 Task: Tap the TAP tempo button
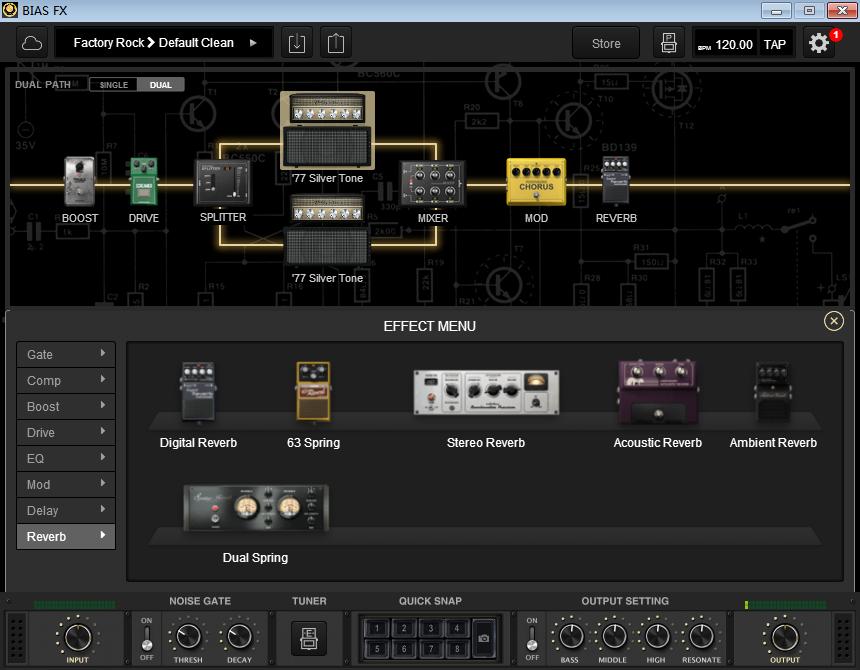[775, 43]
